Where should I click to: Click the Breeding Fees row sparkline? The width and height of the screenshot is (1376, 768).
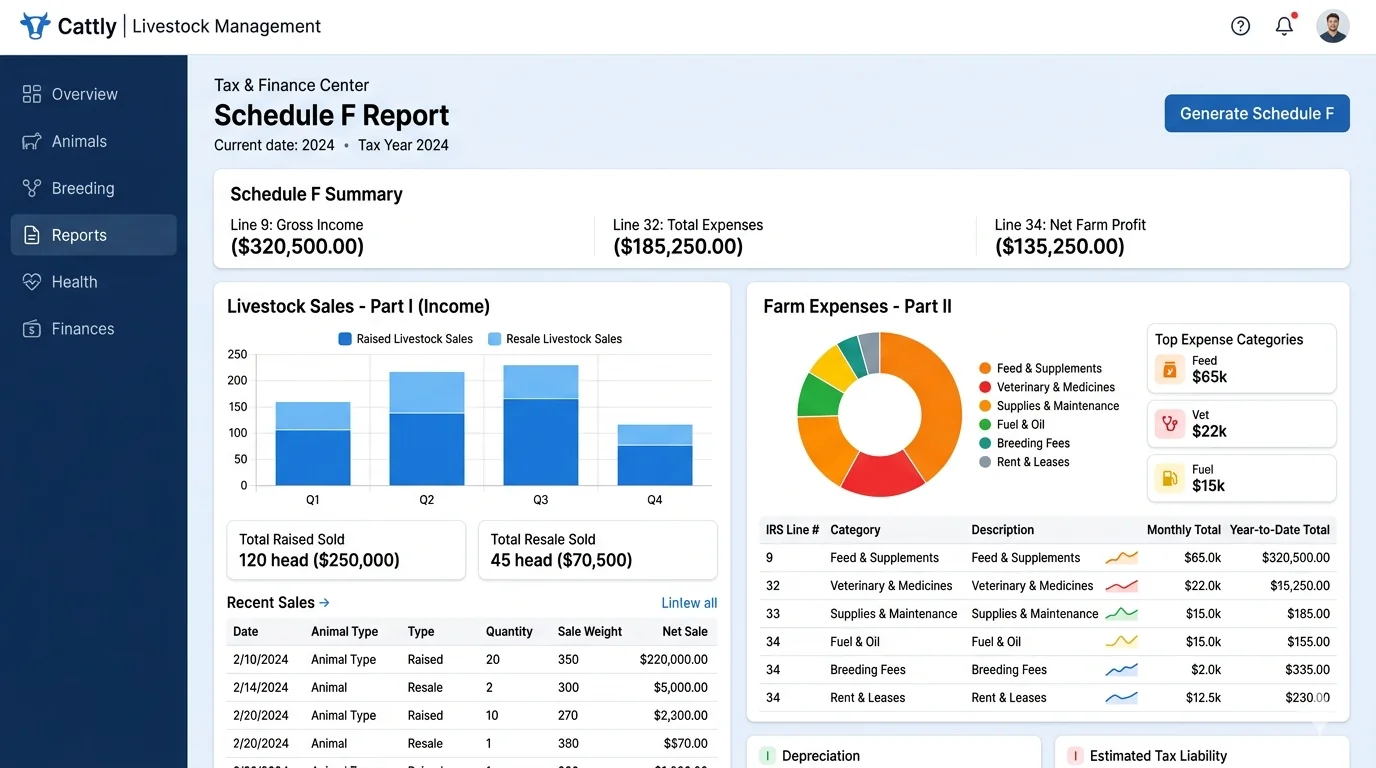pos(1121,670)
